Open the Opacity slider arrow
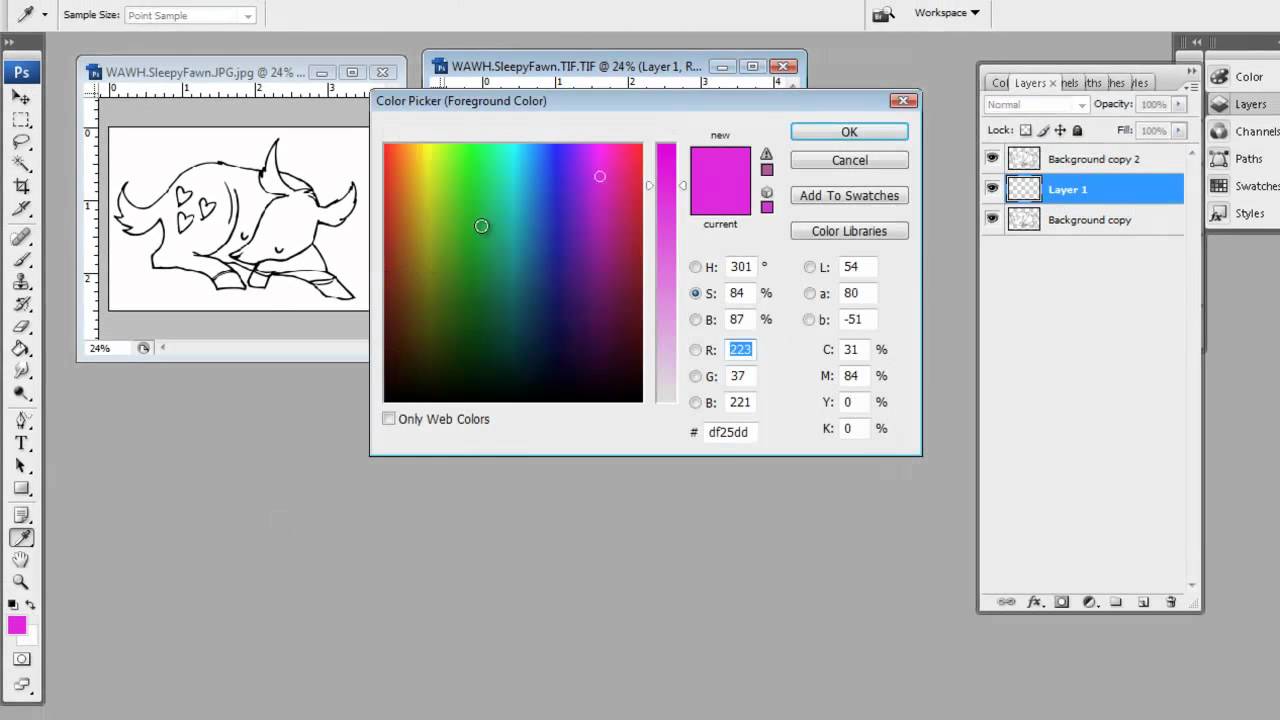 pos(1179,104)
